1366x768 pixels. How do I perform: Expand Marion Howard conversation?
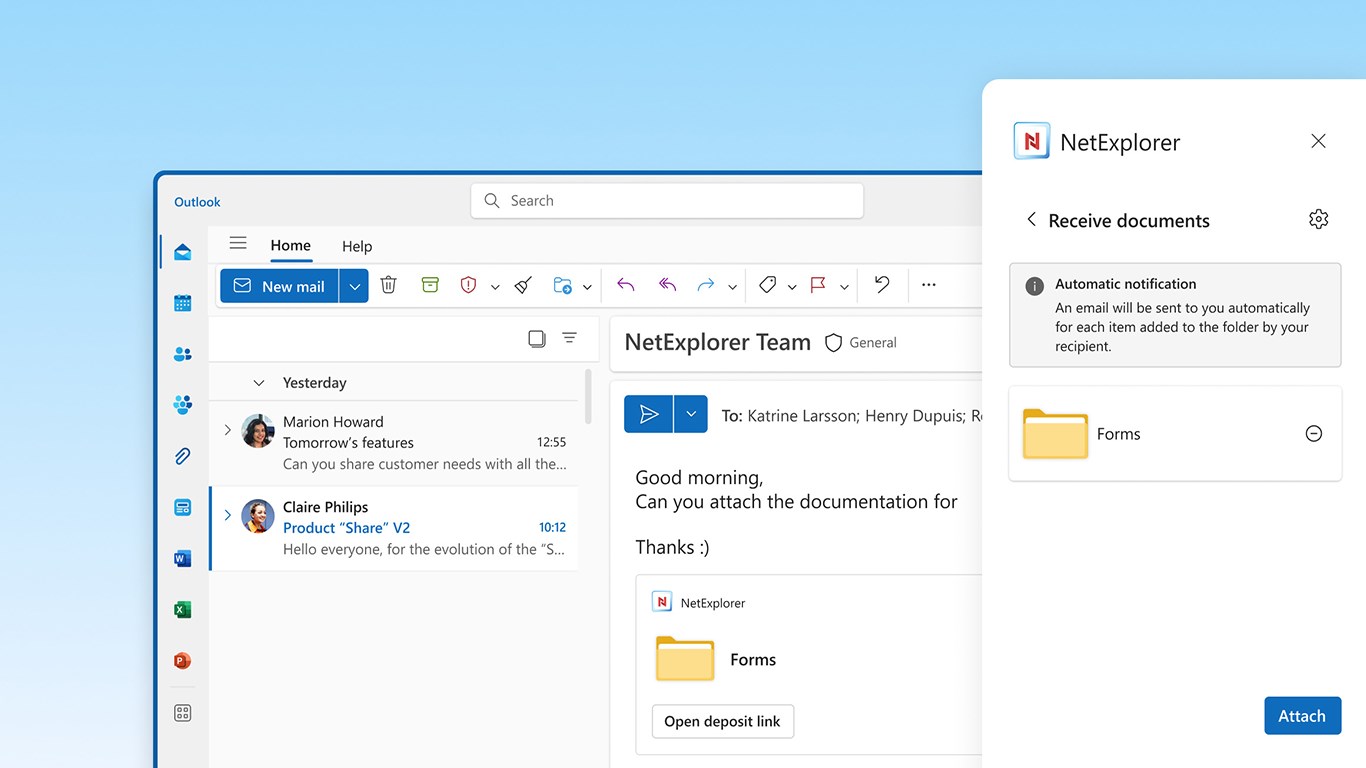[x=227, y=430]
